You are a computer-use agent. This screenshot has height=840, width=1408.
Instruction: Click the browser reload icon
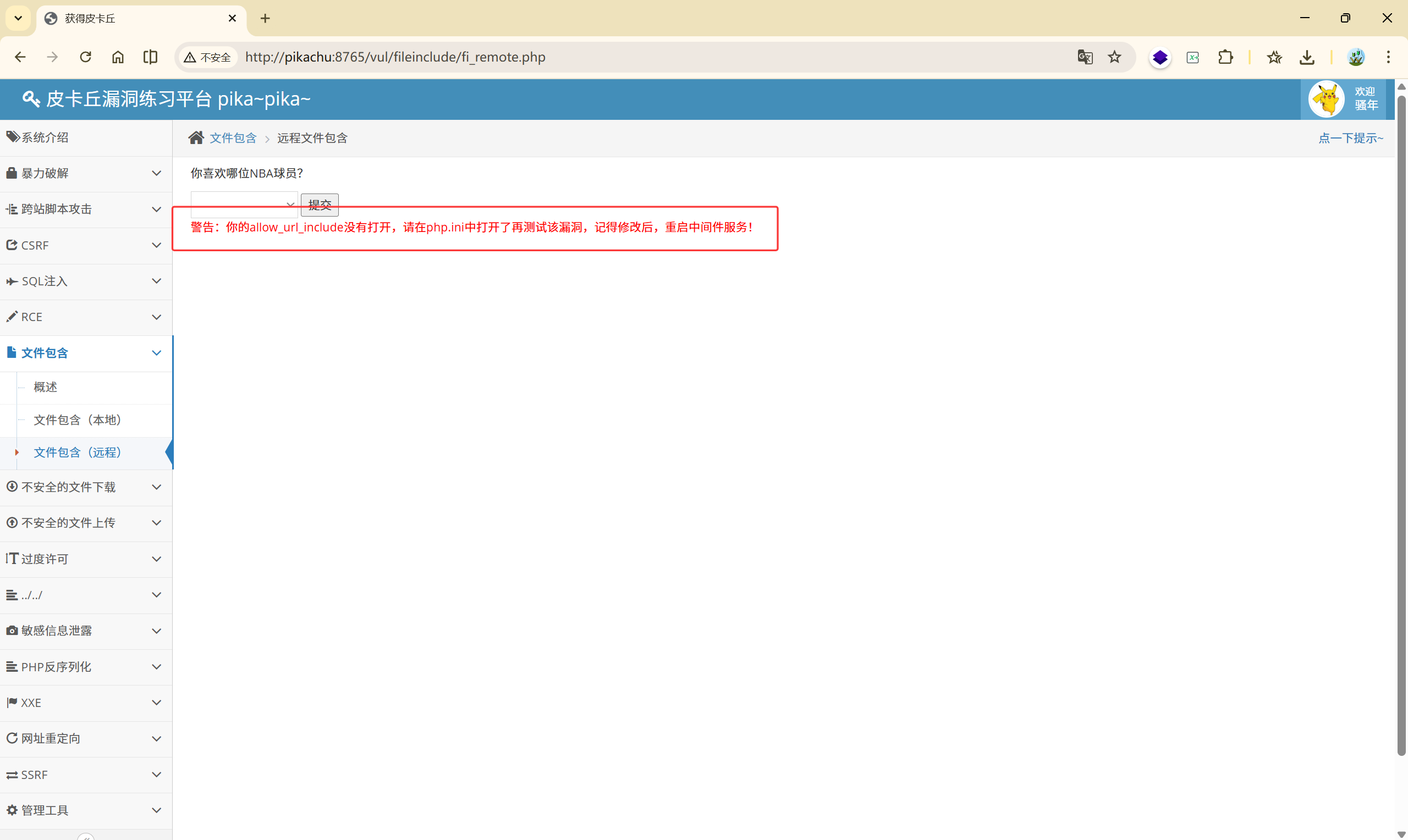coord(85,57)
